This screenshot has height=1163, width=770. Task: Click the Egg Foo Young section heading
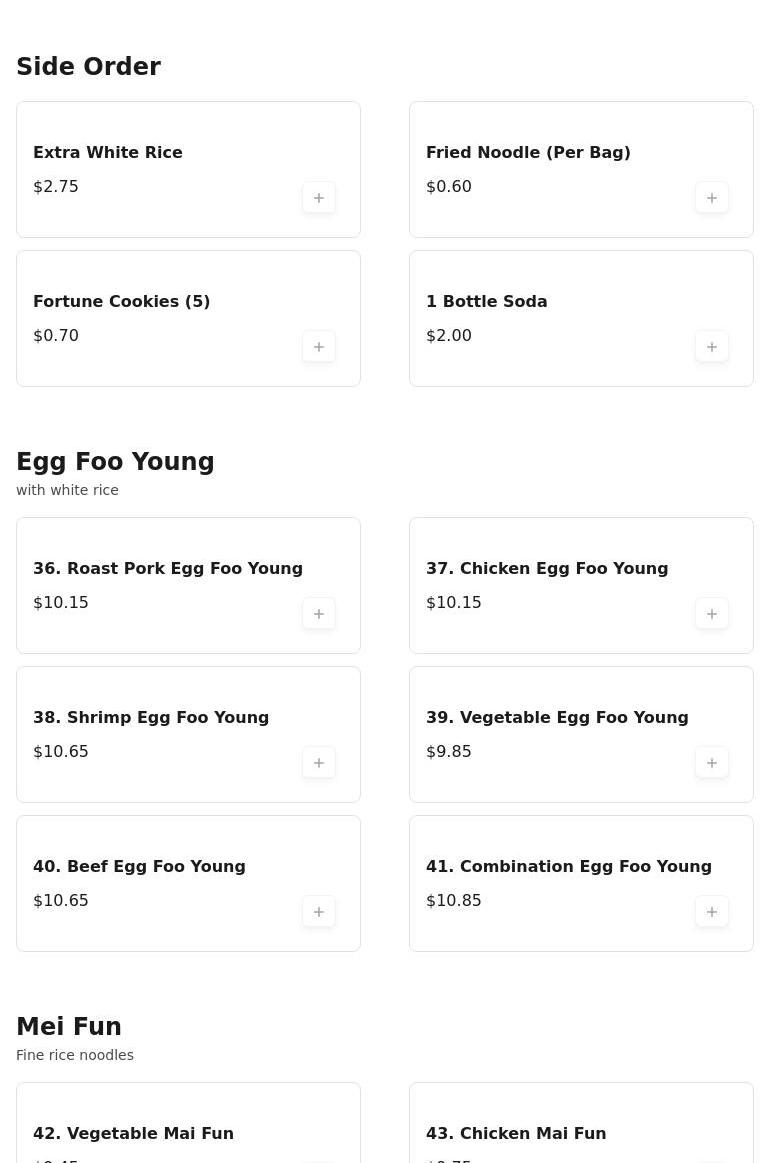pos(115,462)
